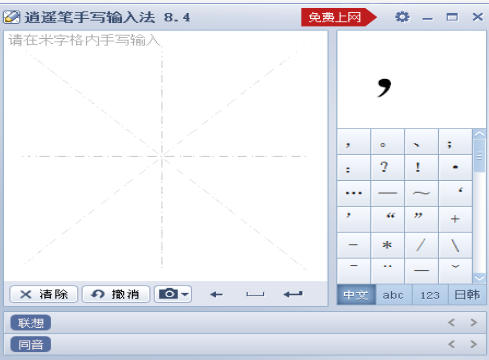Insert the tilde ~ symbol
Image resolution: width=489 pixels, height=360 pixels.
click(x=421, y=193)
